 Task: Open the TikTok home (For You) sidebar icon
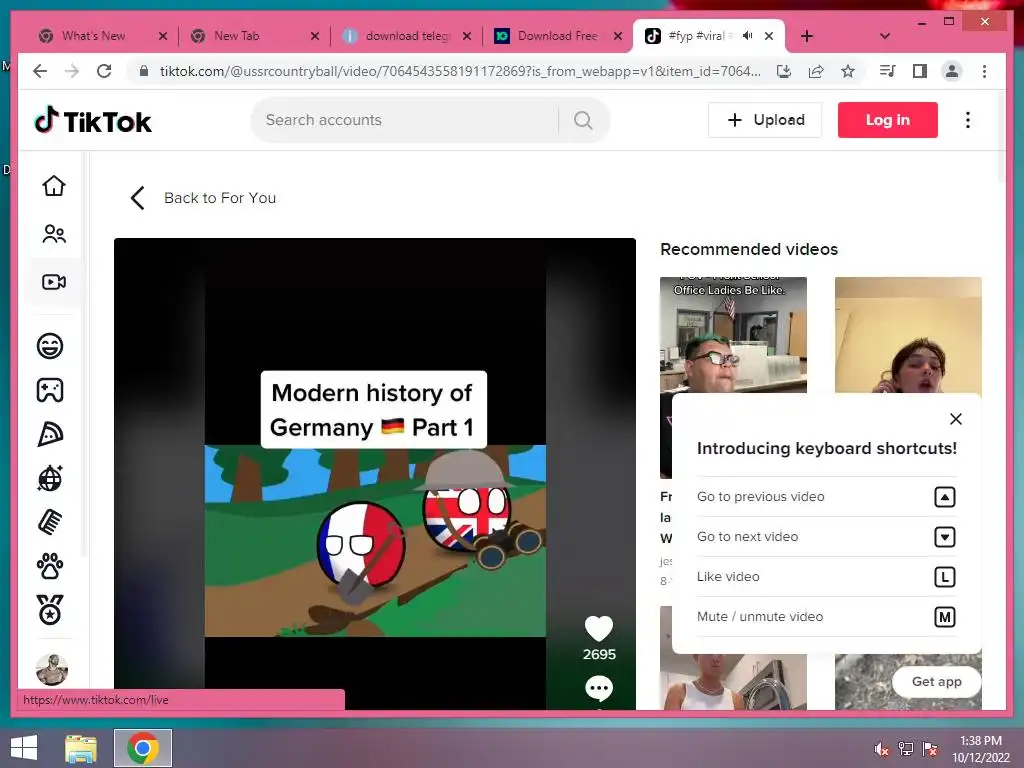[x=54, y=186]
